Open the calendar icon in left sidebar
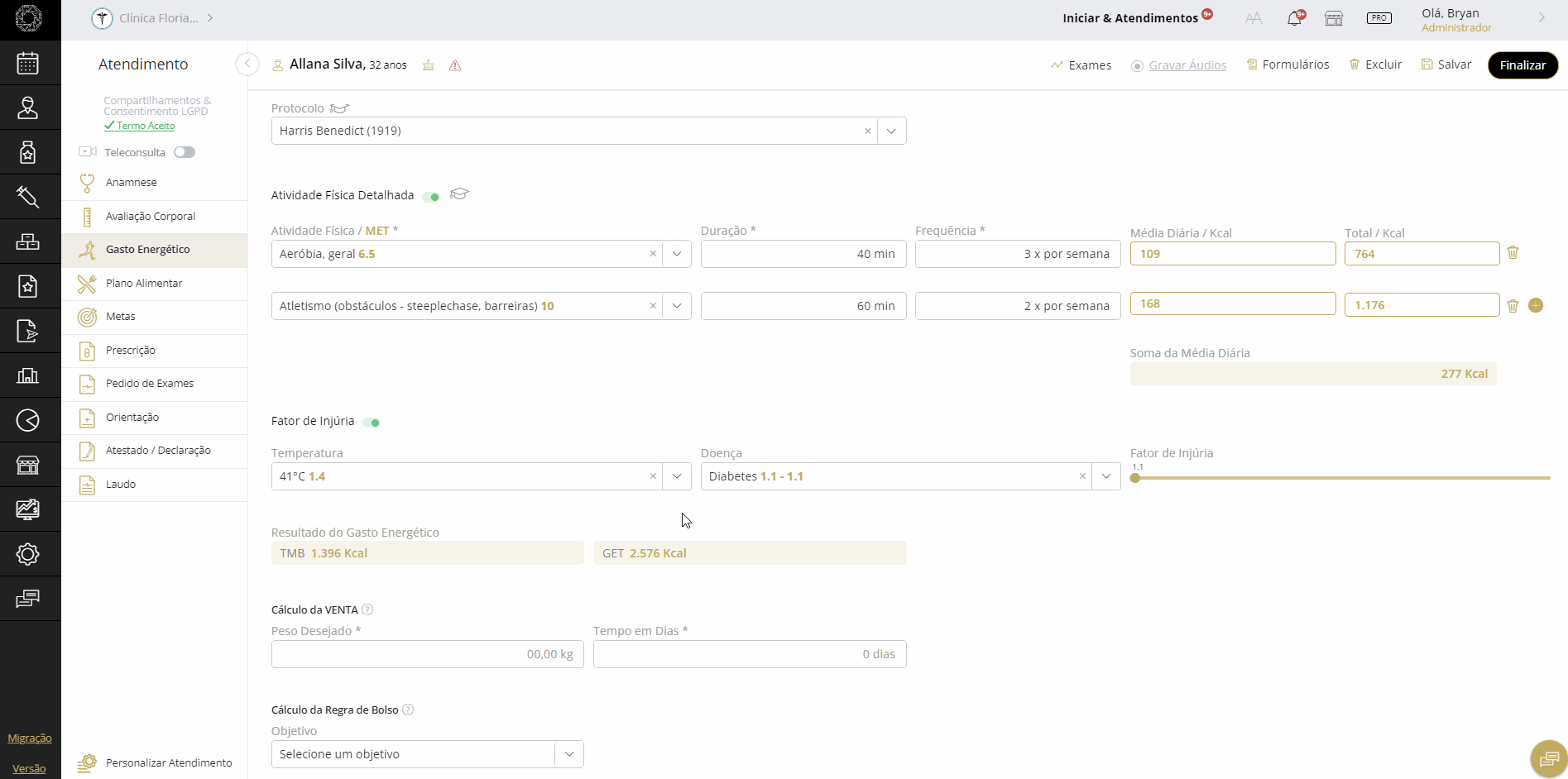 tap(28, 63)
